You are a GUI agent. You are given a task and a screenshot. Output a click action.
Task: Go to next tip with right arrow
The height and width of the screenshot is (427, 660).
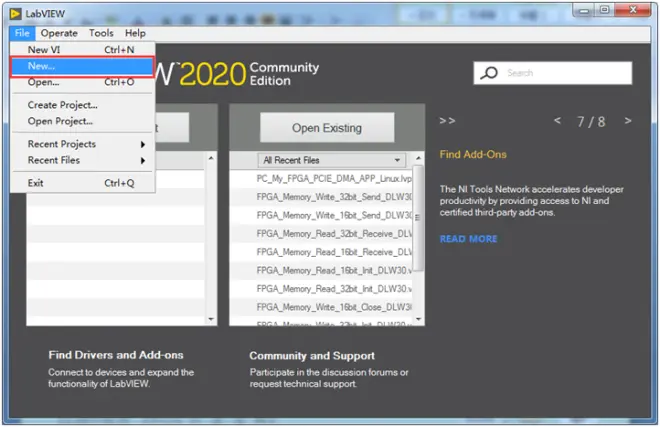(628, 121)
